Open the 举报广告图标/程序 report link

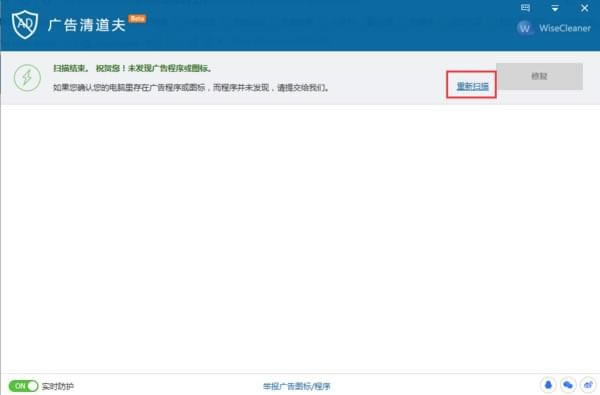pyautogui.click(x=297, y=386)
